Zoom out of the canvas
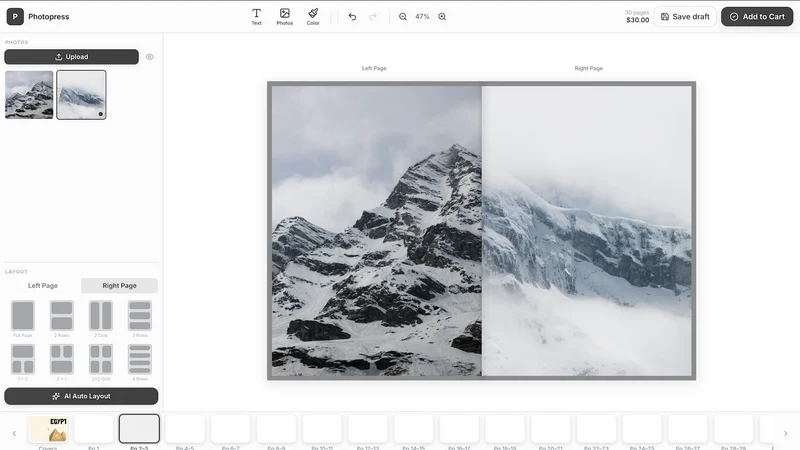The height and width of the screenshot is (450, 800). (403, 17)
